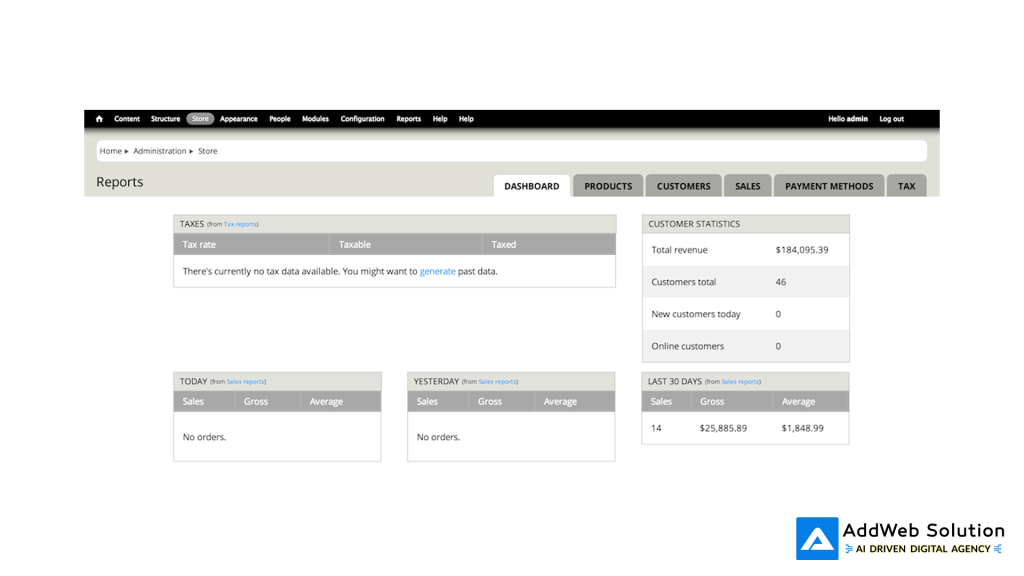Open the Configuration menu

(362, 118)
